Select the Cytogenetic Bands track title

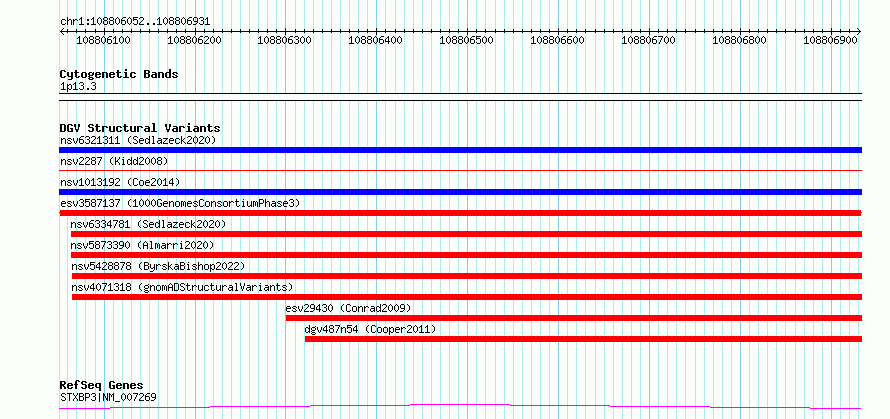(119, 74)
